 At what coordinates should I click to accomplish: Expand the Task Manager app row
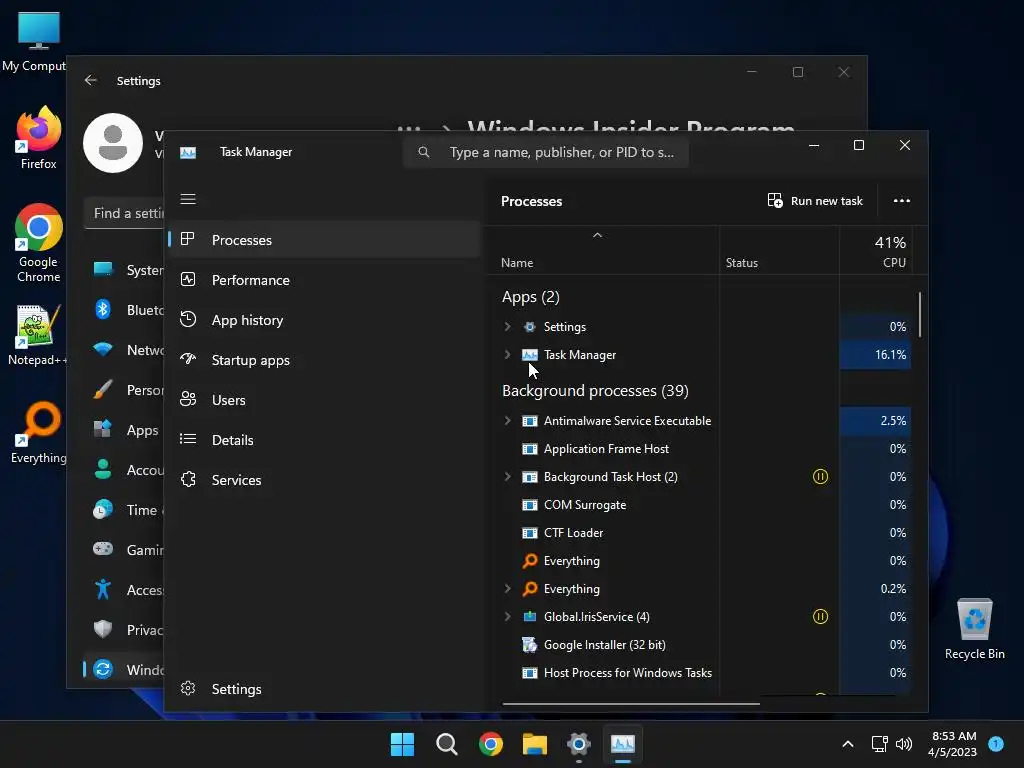pos(507,355)
